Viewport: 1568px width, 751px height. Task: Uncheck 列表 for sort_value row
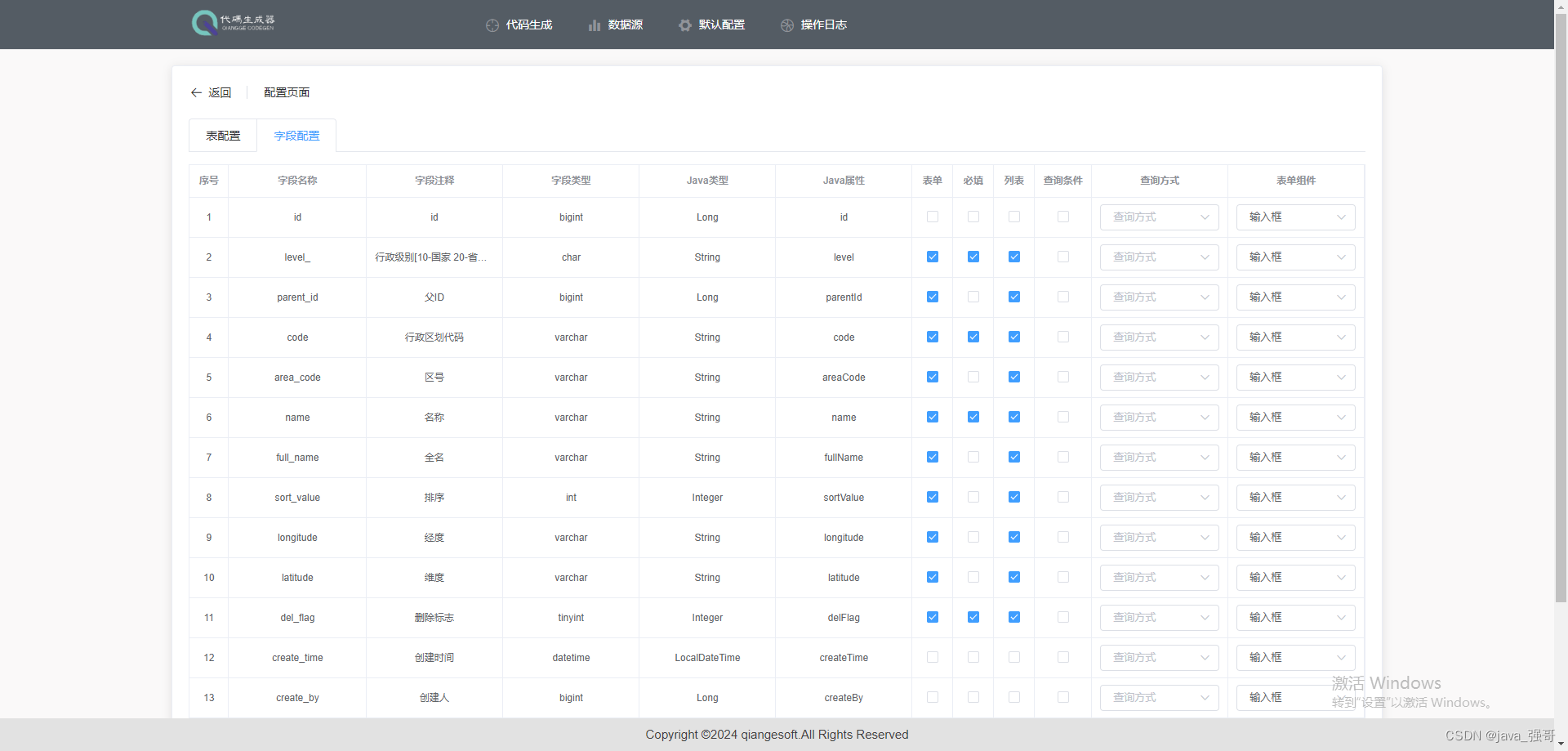tap(1014, 497)
